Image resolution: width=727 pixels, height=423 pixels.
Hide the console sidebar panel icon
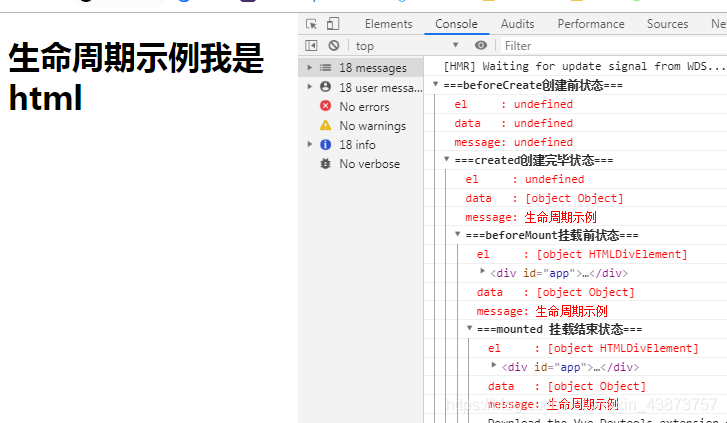[x=311, y=45]
